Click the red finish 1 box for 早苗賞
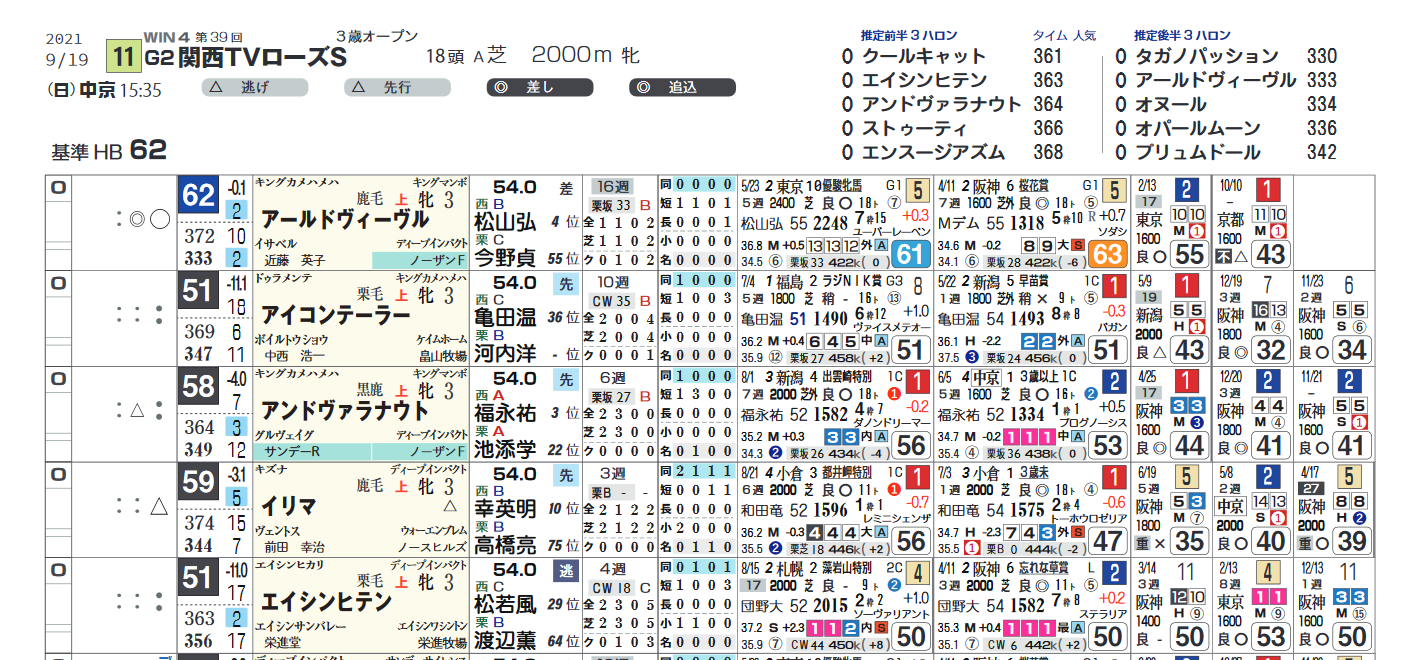The width and height of the screenshot is (1414, 660). coord(1115,286)
